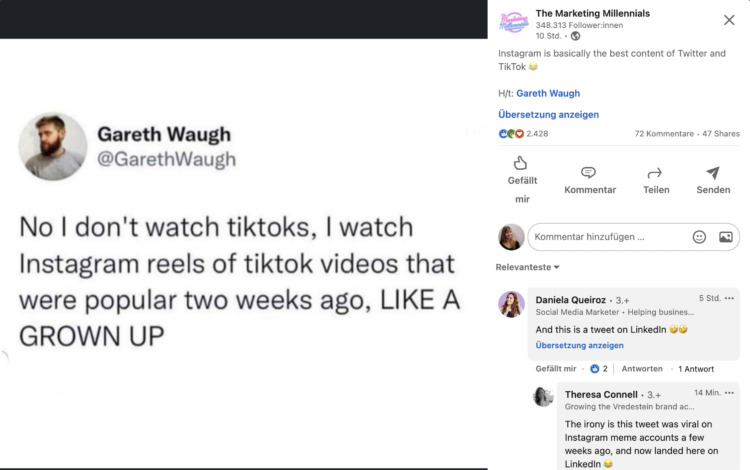Click Antworten under Daniela Queiroz's comment
This screenshot has height=470, width=750.
pos(642,369)
